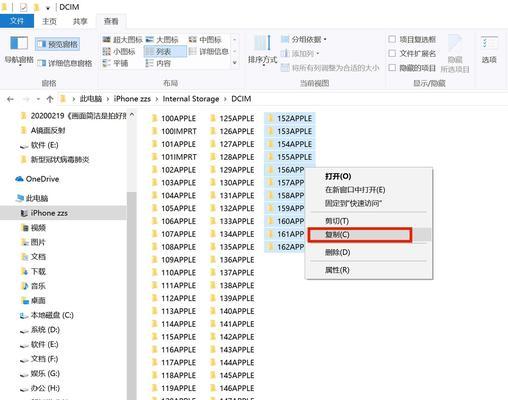Image resolution: width=508 pixels, height=400 pixels.
Task: Open recent locations dropdown arrow
Action: (38, 99)
